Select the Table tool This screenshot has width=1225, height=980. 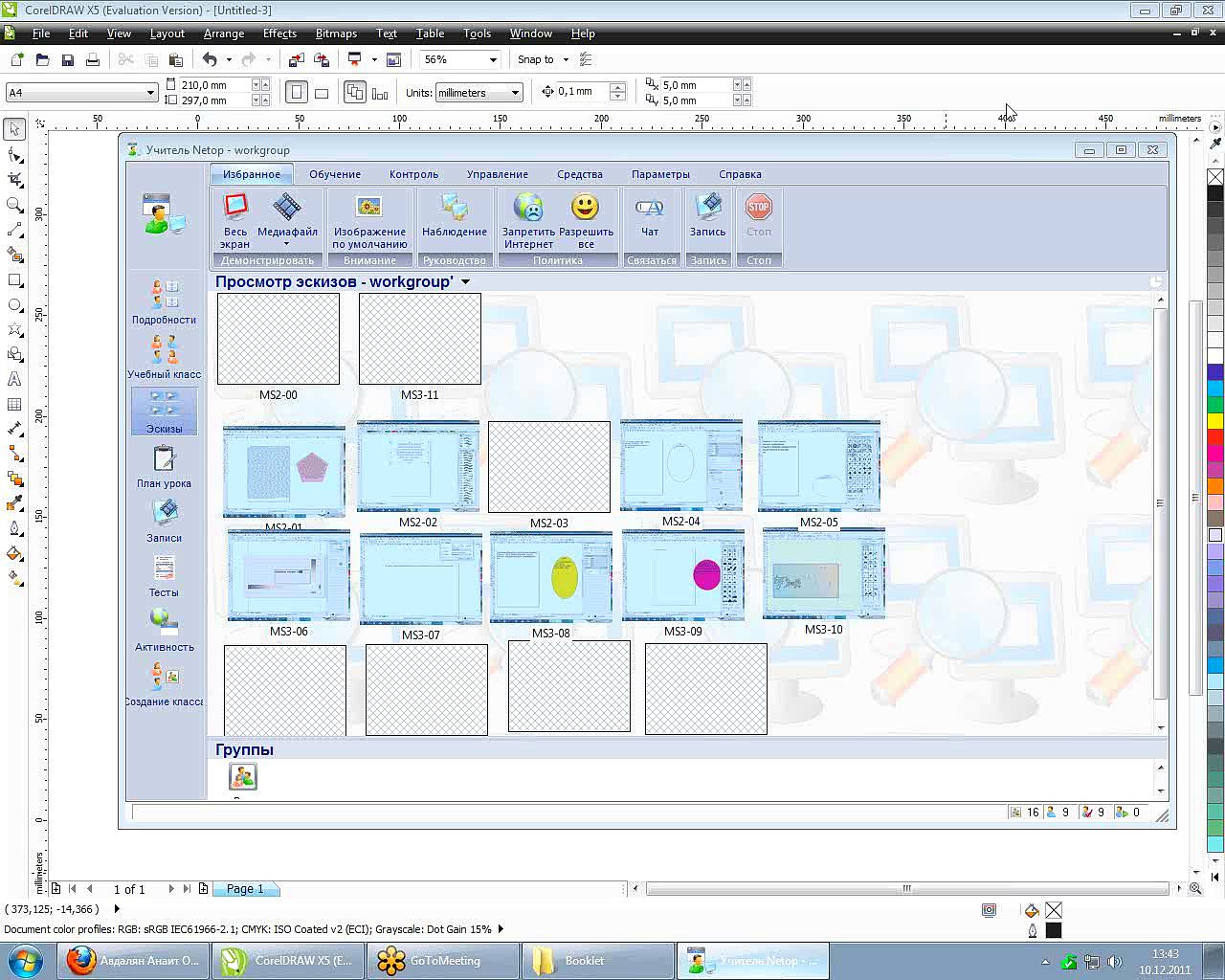(15, 405)
